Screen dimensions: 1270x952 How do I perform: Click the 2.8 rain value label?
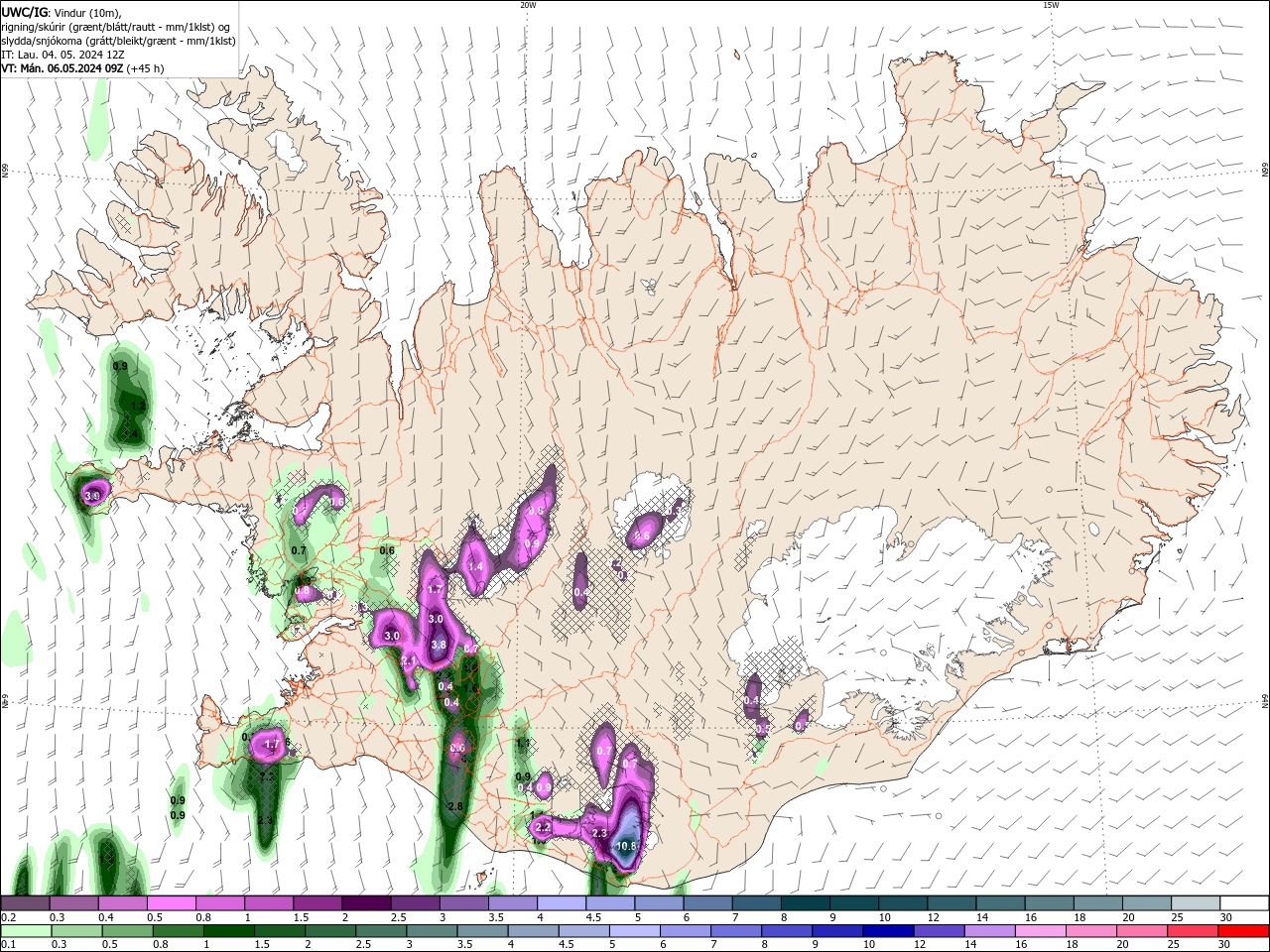(x=455, y=806)
